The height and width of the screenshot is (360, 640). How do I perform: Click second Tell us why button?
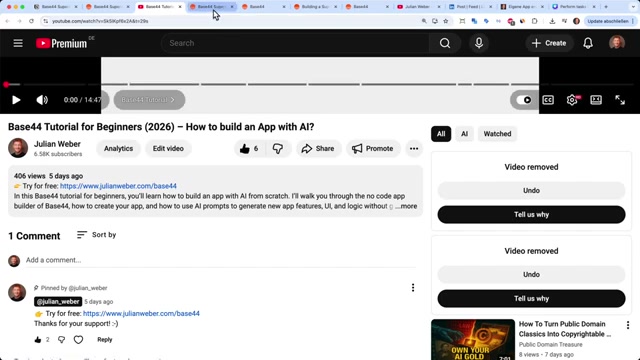point(531,299)
